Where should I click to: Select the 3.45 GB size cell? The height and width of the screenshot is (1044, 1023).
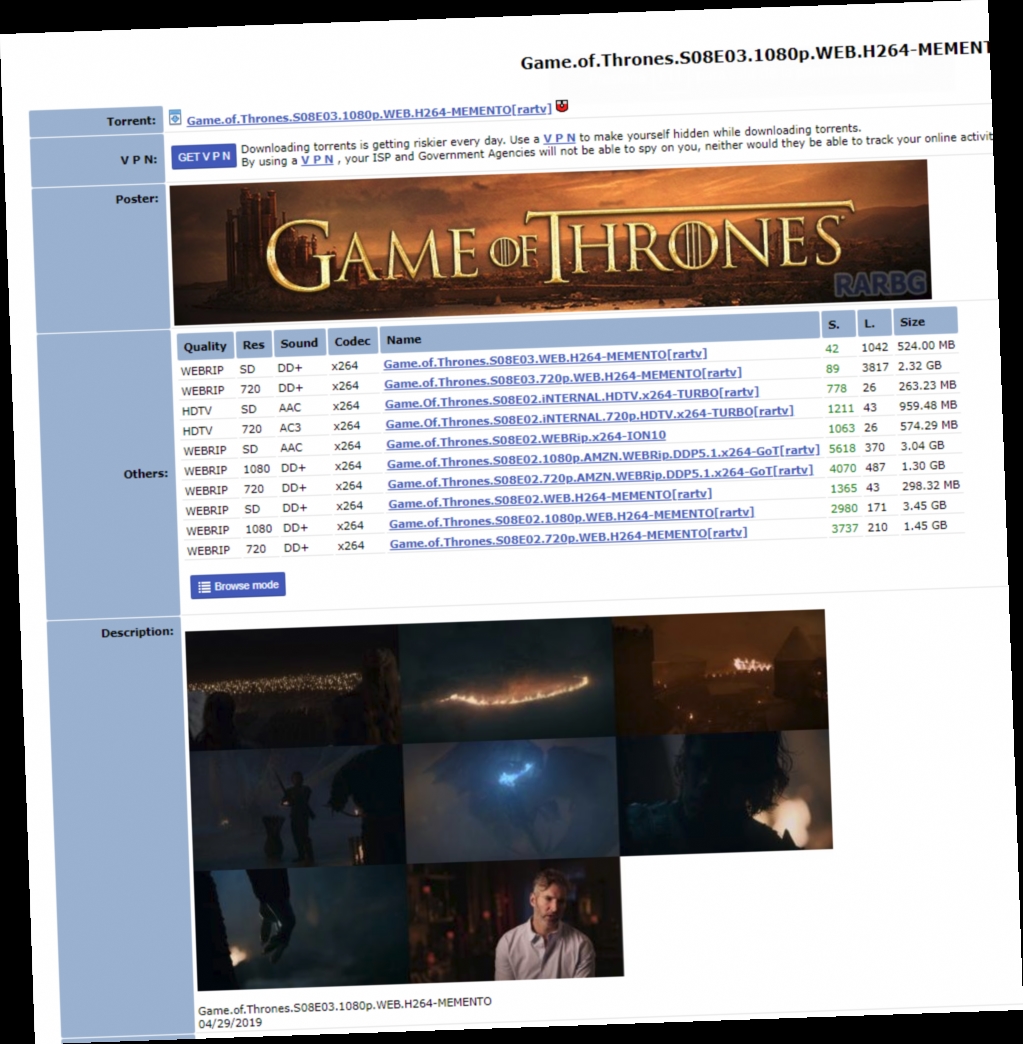pyautogui.click(x=924, y=505)
